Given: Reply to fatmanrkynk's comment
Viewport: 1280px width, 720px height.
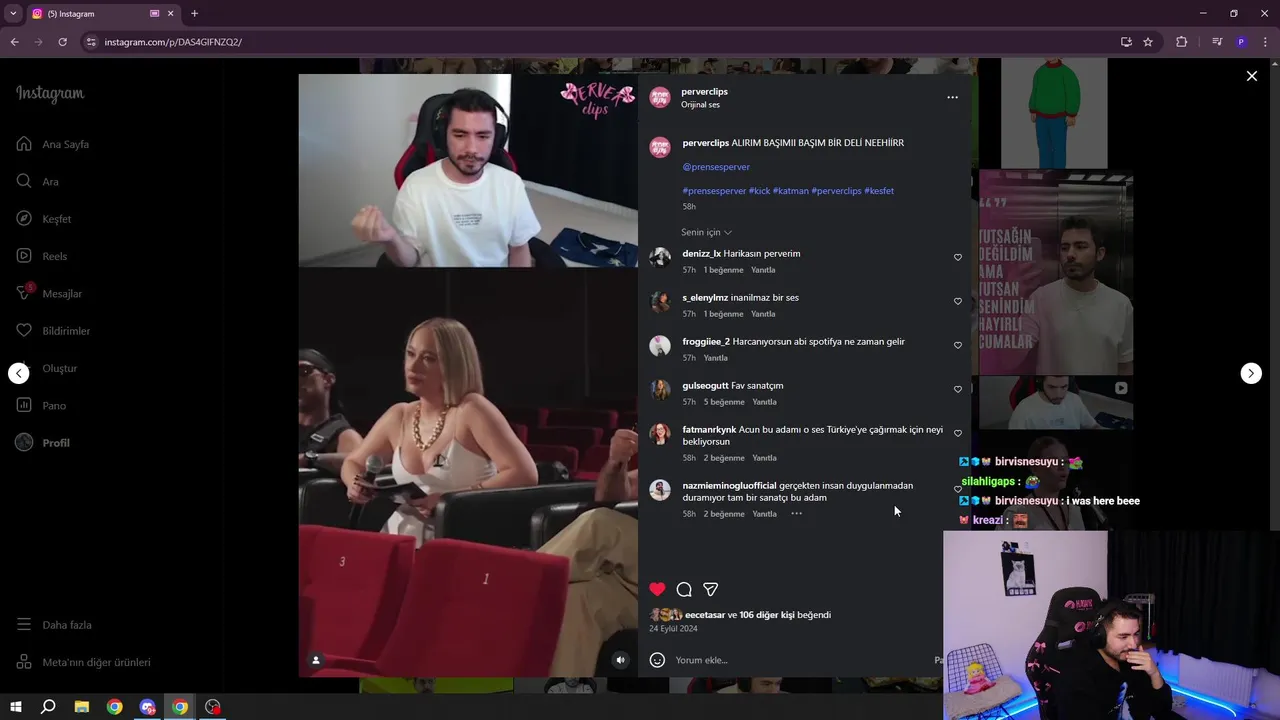Looking at the screenshot, I should [764, 458].
